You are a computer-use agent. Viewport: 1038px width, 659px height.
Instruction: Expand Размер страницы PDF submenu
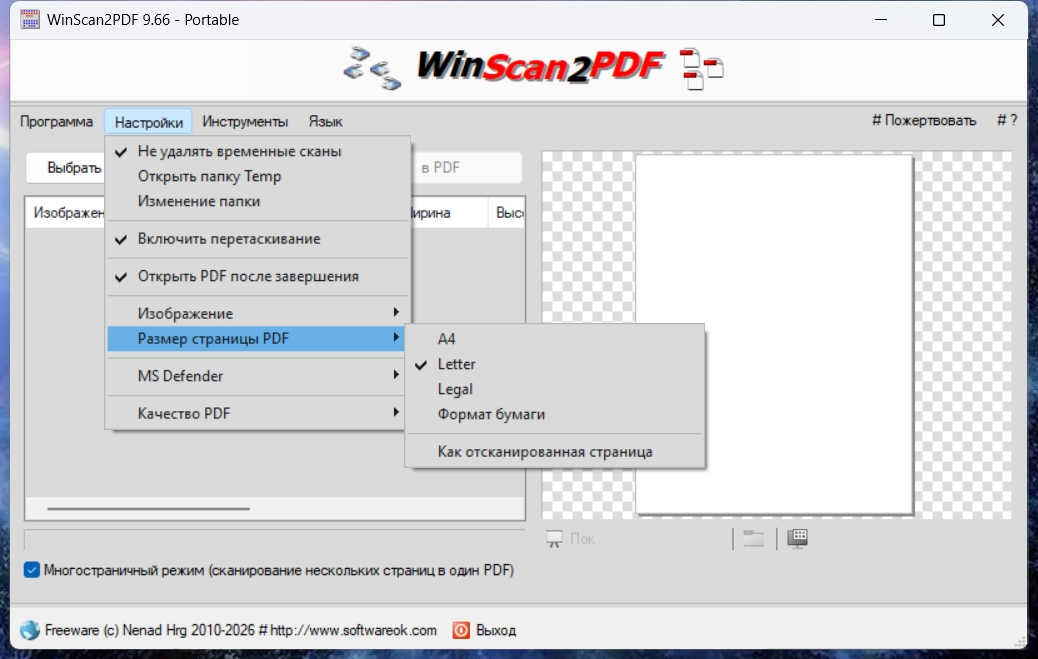click(x=258, y=338)
